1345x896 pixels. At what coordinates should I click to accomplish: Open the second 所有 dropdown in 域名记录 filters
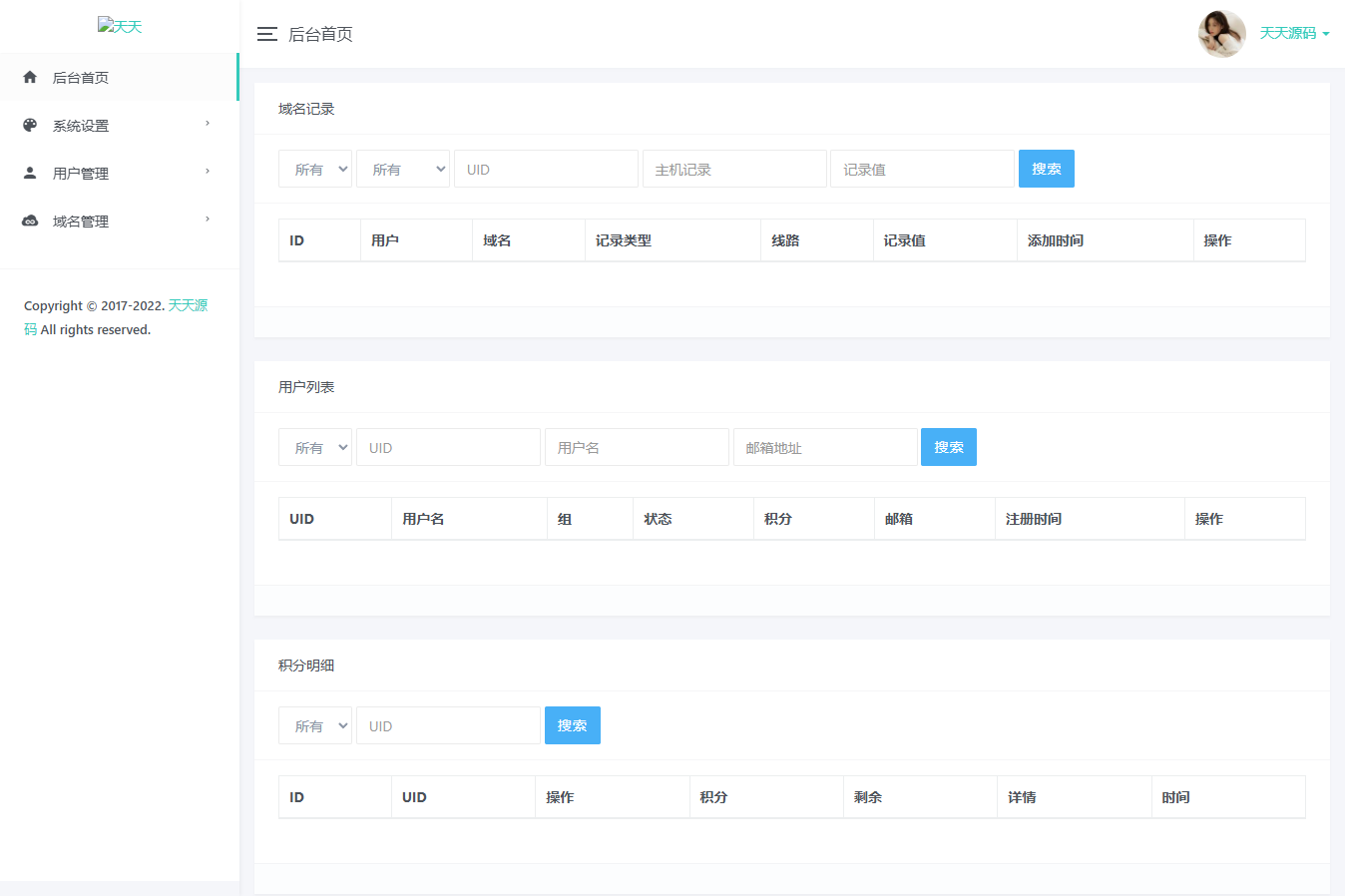click(403, 168)
